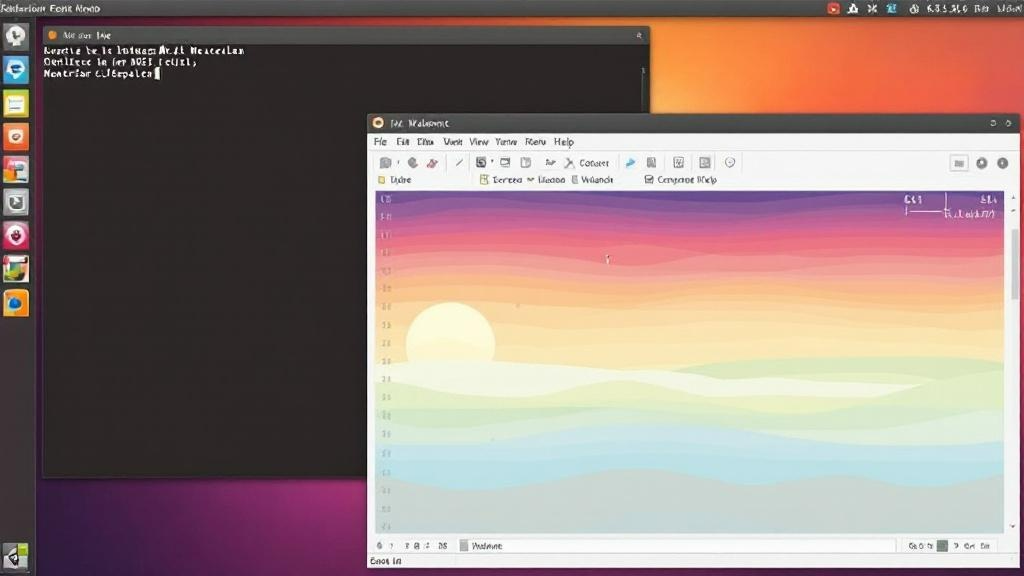
Task: Click the blue brush icon in the toolbar
Action: (x=630, y=162)
